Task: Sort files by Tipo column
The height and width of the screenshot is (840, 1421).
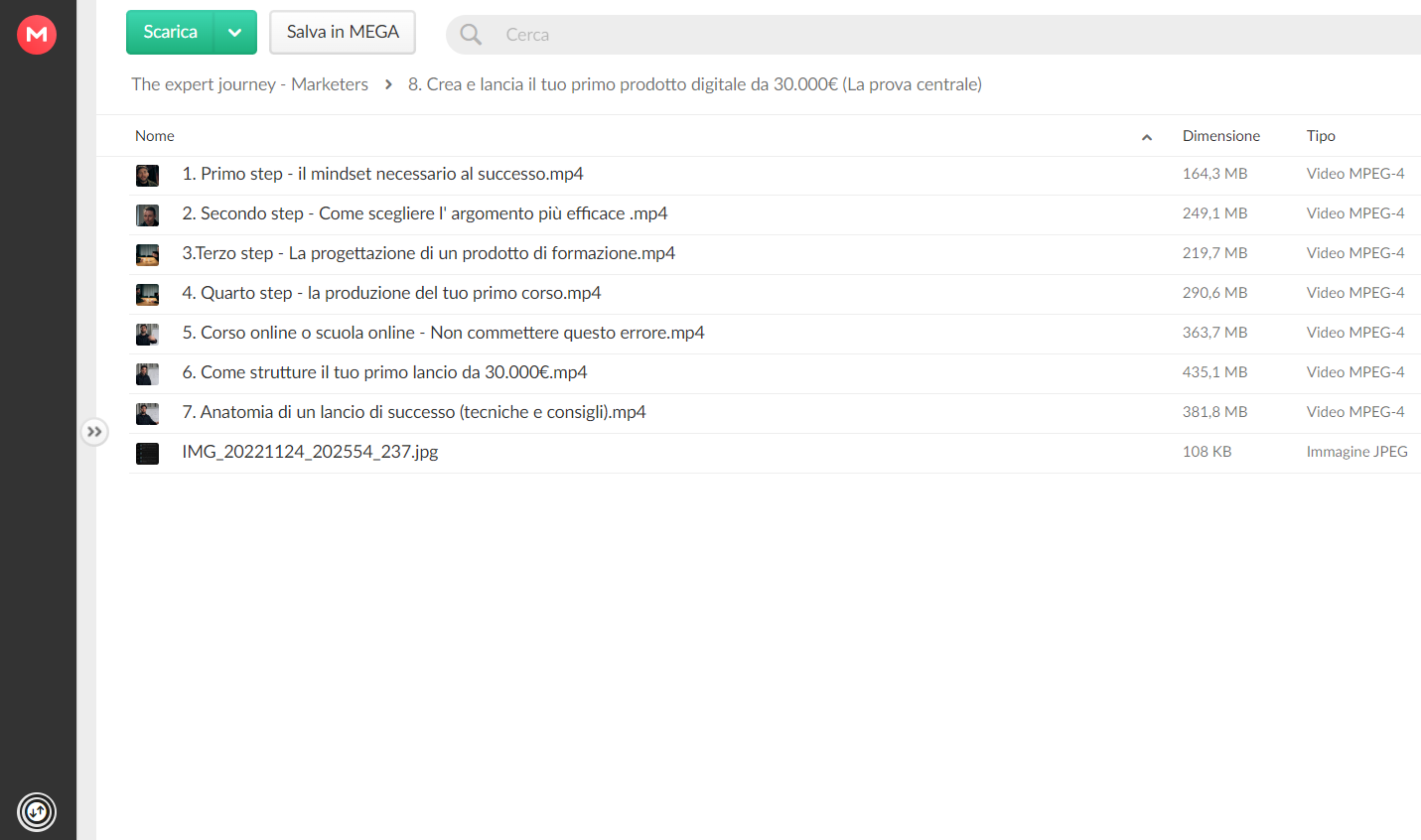Action: tap(1321, 136)
